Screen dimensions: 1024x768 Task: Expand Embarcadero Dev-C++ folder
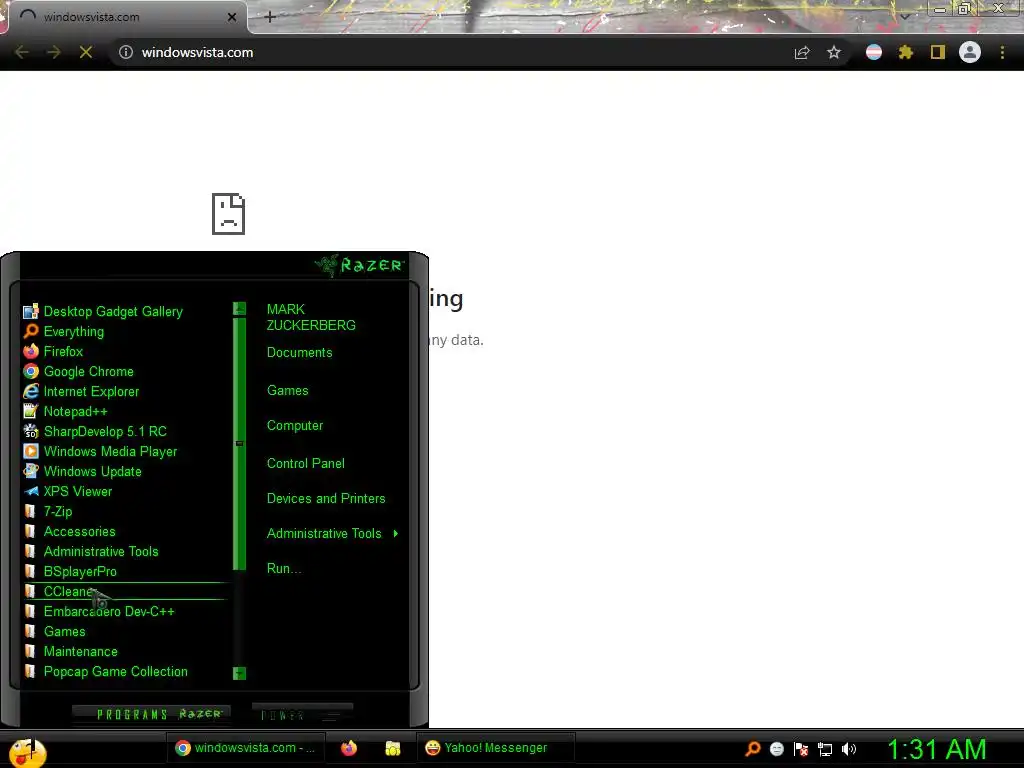99,611
